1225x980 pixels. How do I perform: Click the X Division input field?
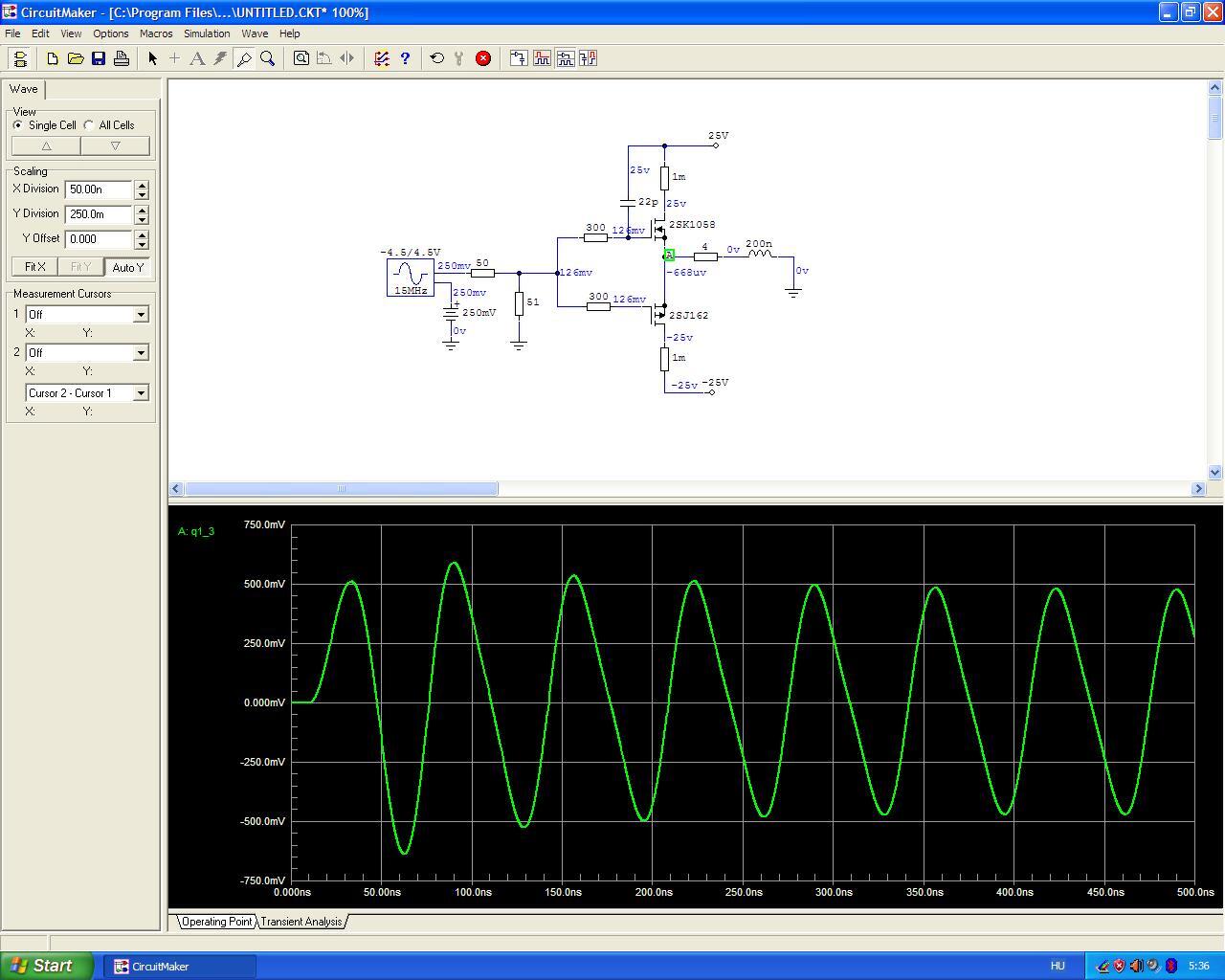(x=99, y=189)
